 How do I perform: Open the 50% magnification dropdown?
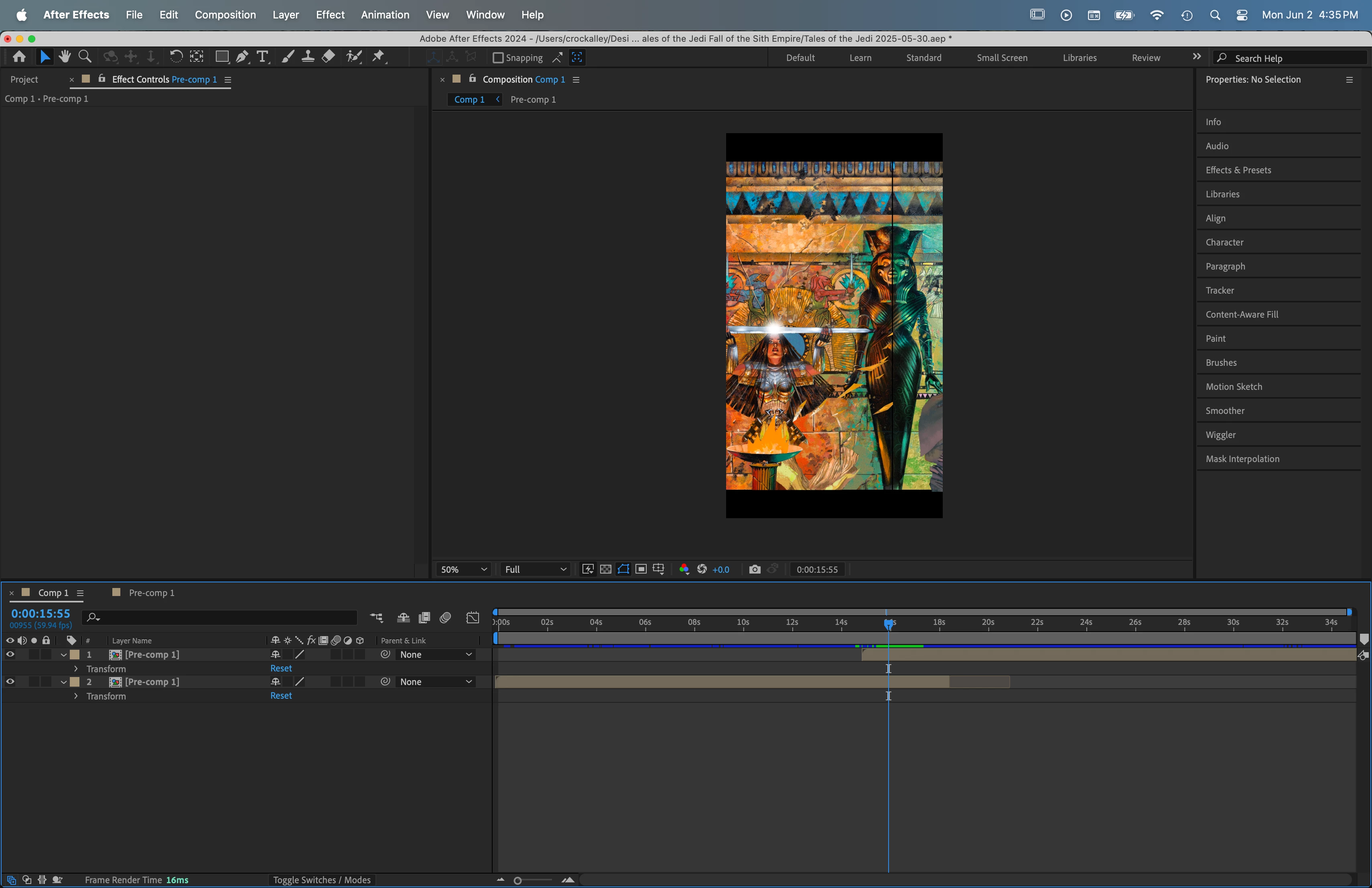click(463, 569)
